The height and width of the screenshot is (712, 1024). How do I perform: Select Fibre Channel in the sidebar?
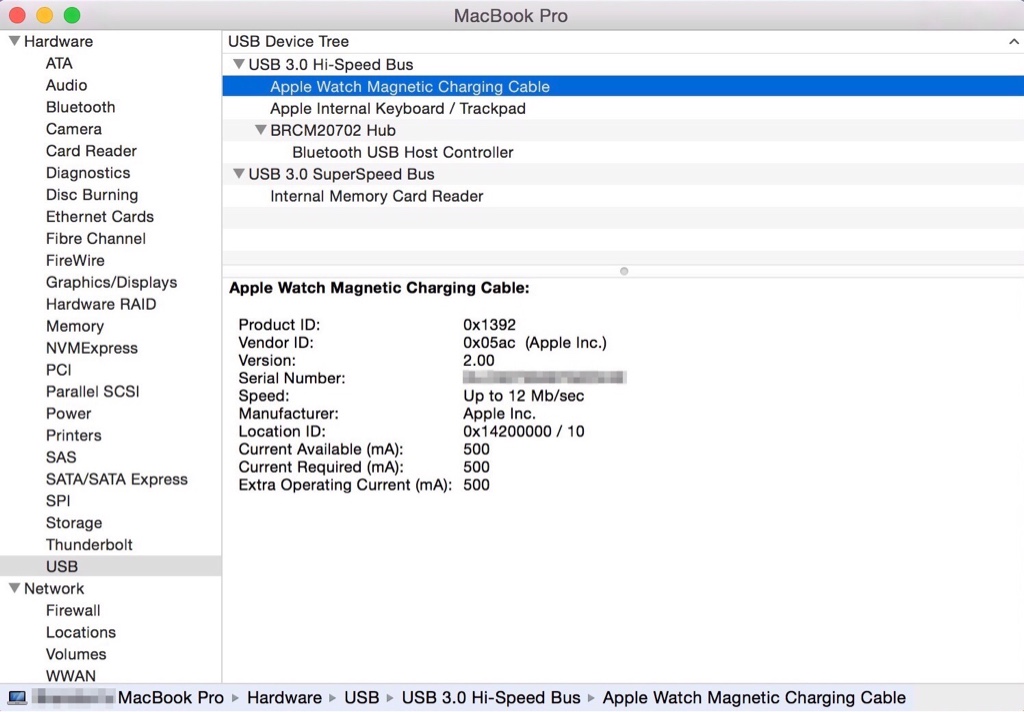[95, 238]
